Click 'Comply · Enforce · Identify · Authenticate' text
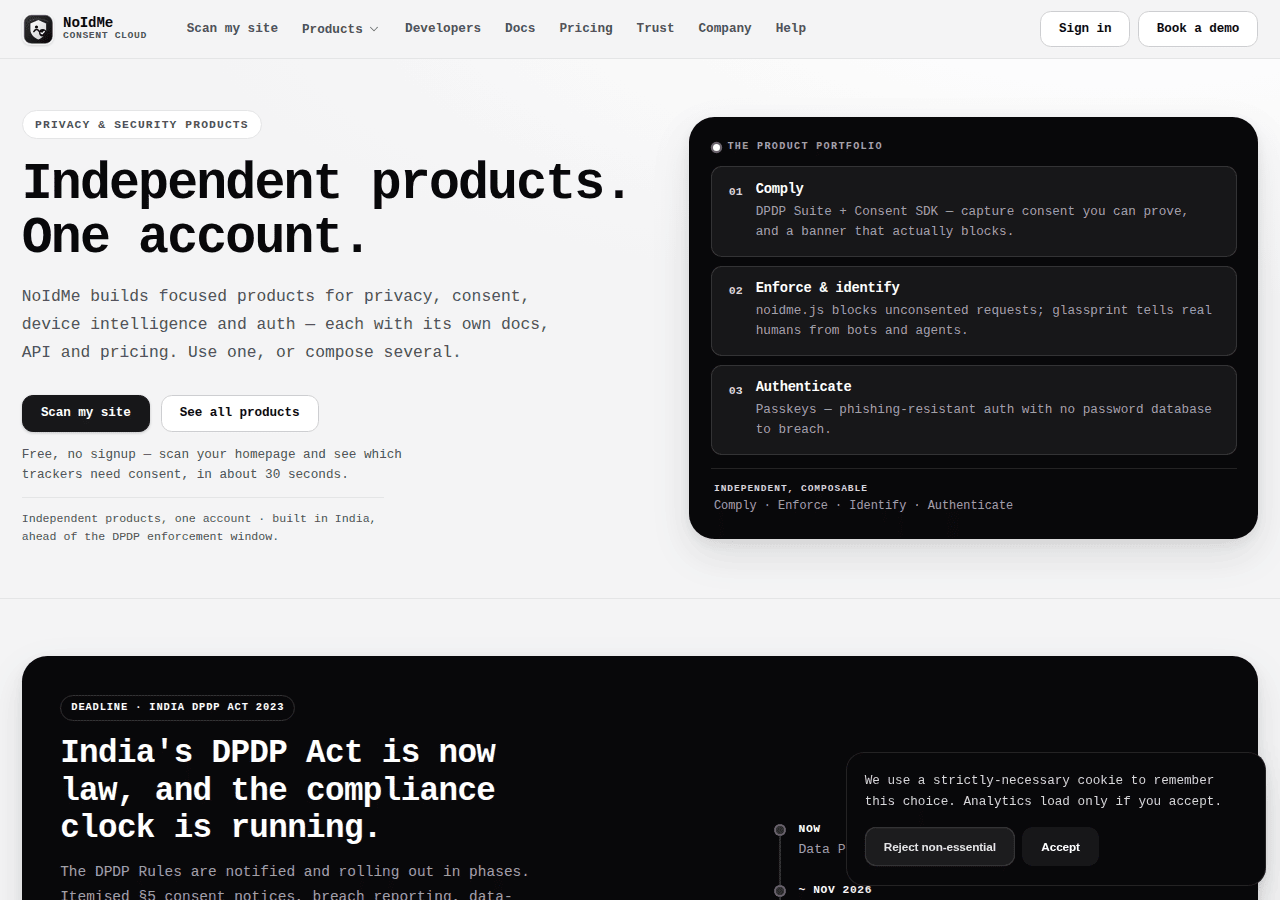Viewport: 1280px width, 900px height. pos(863,505)
